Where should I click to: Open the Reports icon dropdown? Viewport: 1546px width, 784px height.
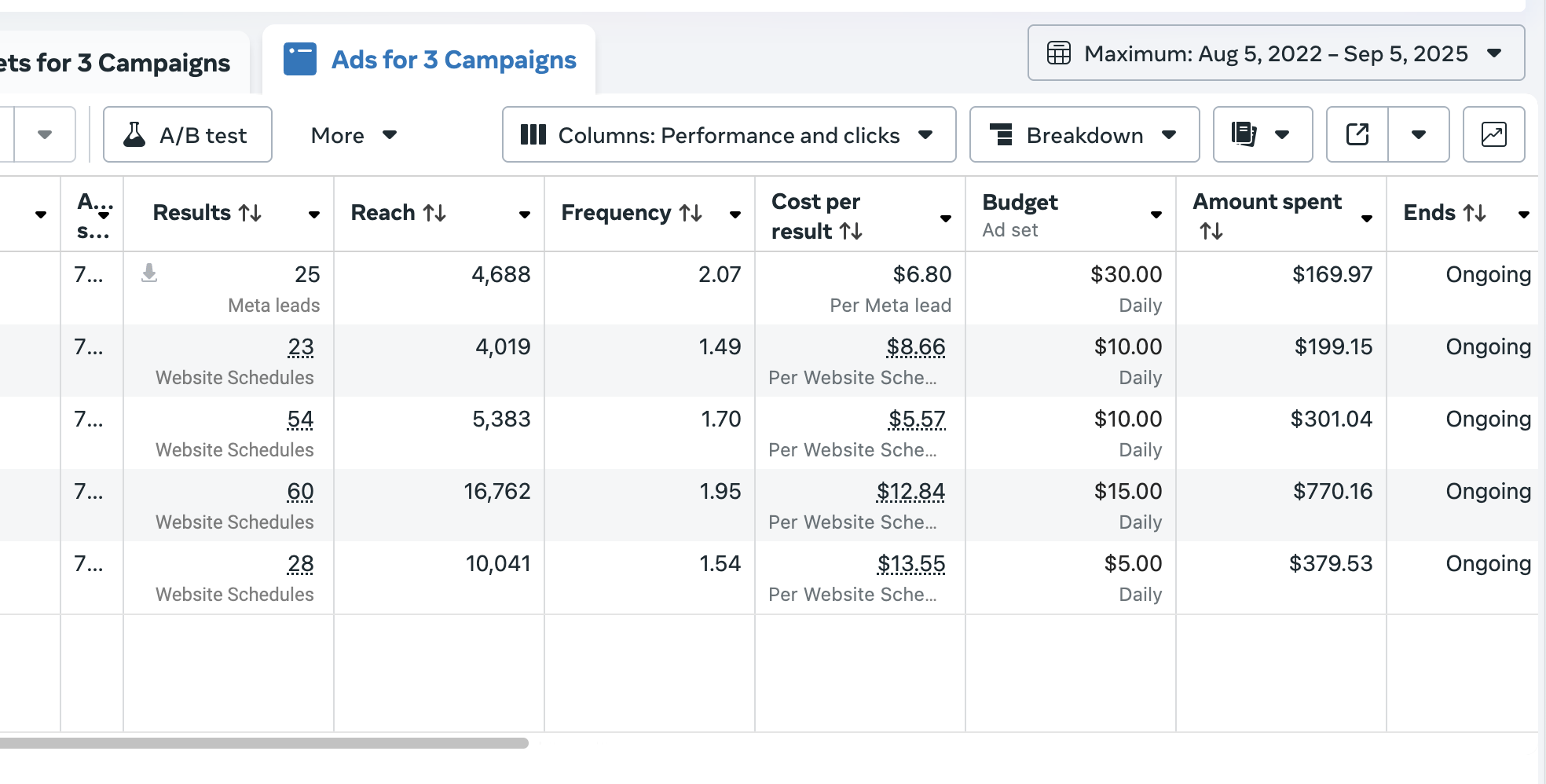(1262, 134)
